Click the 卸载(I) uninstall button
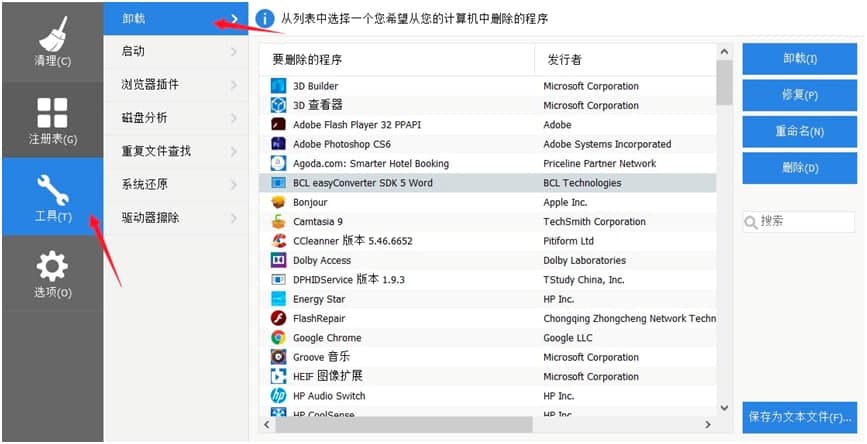The image size is (867, 444). 799,59
